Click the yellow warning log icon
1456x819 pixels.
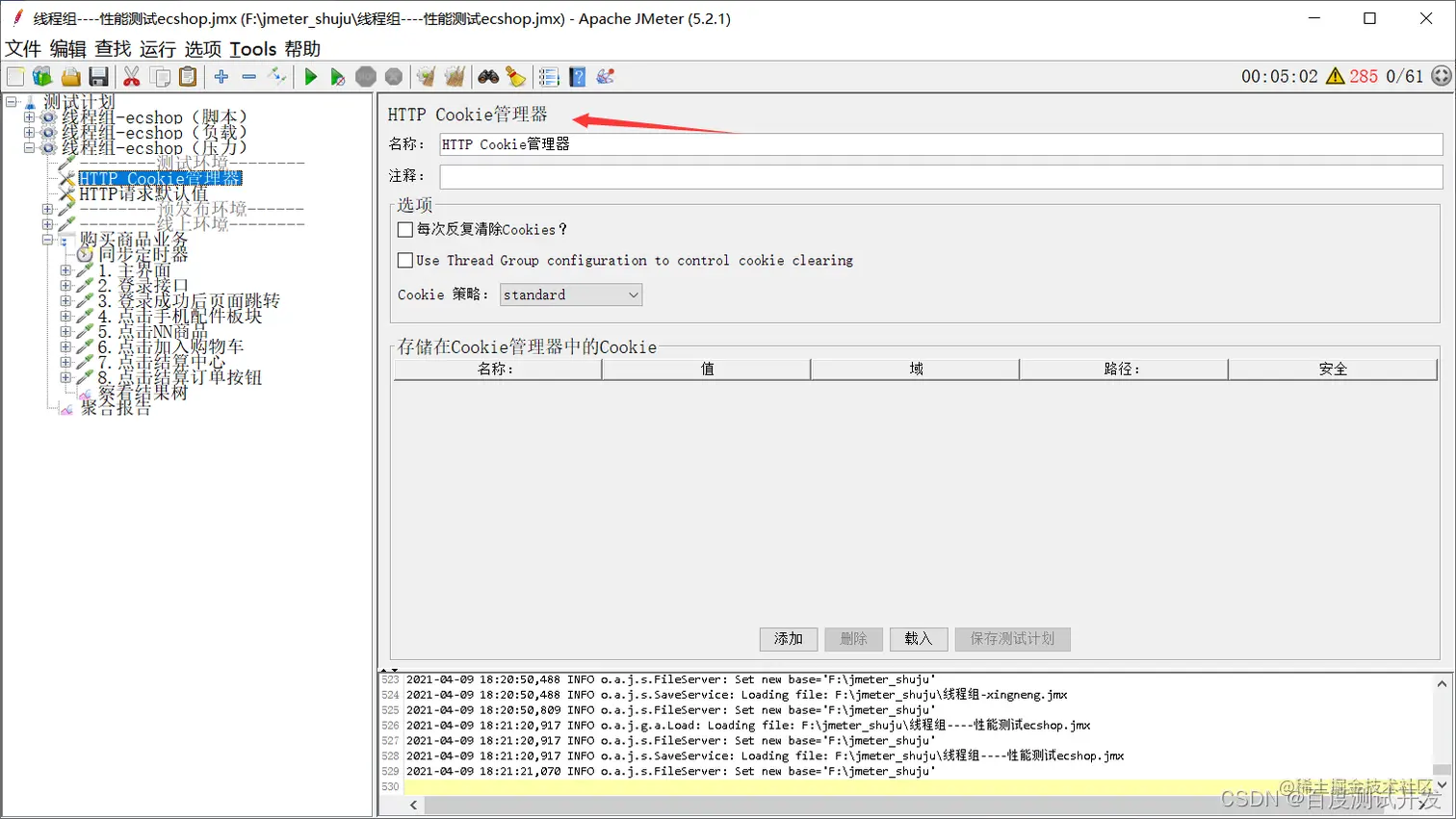coord(1335,76)
